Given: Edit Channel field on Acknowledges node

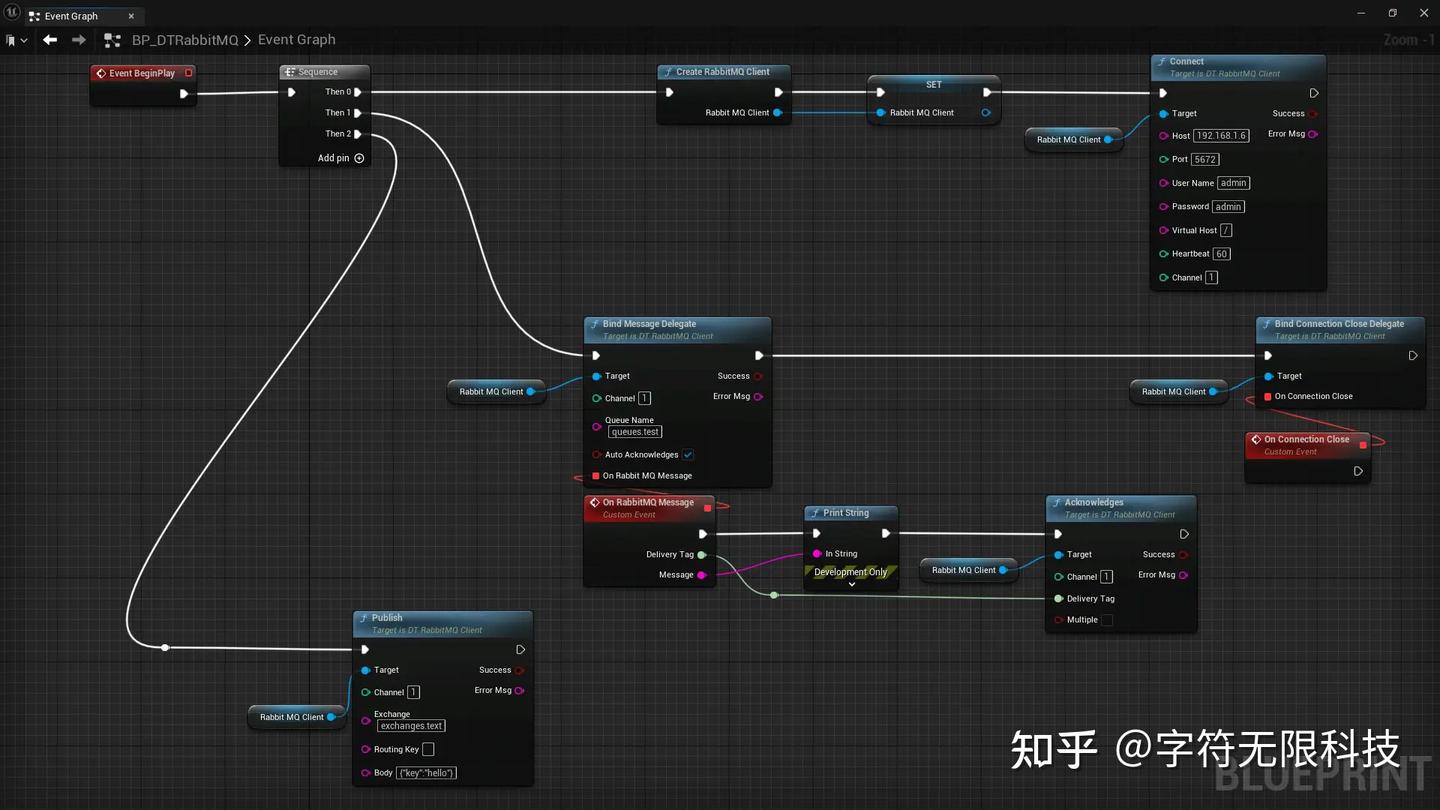Looking at the screenshot, I should click(x=1106, y=577).
